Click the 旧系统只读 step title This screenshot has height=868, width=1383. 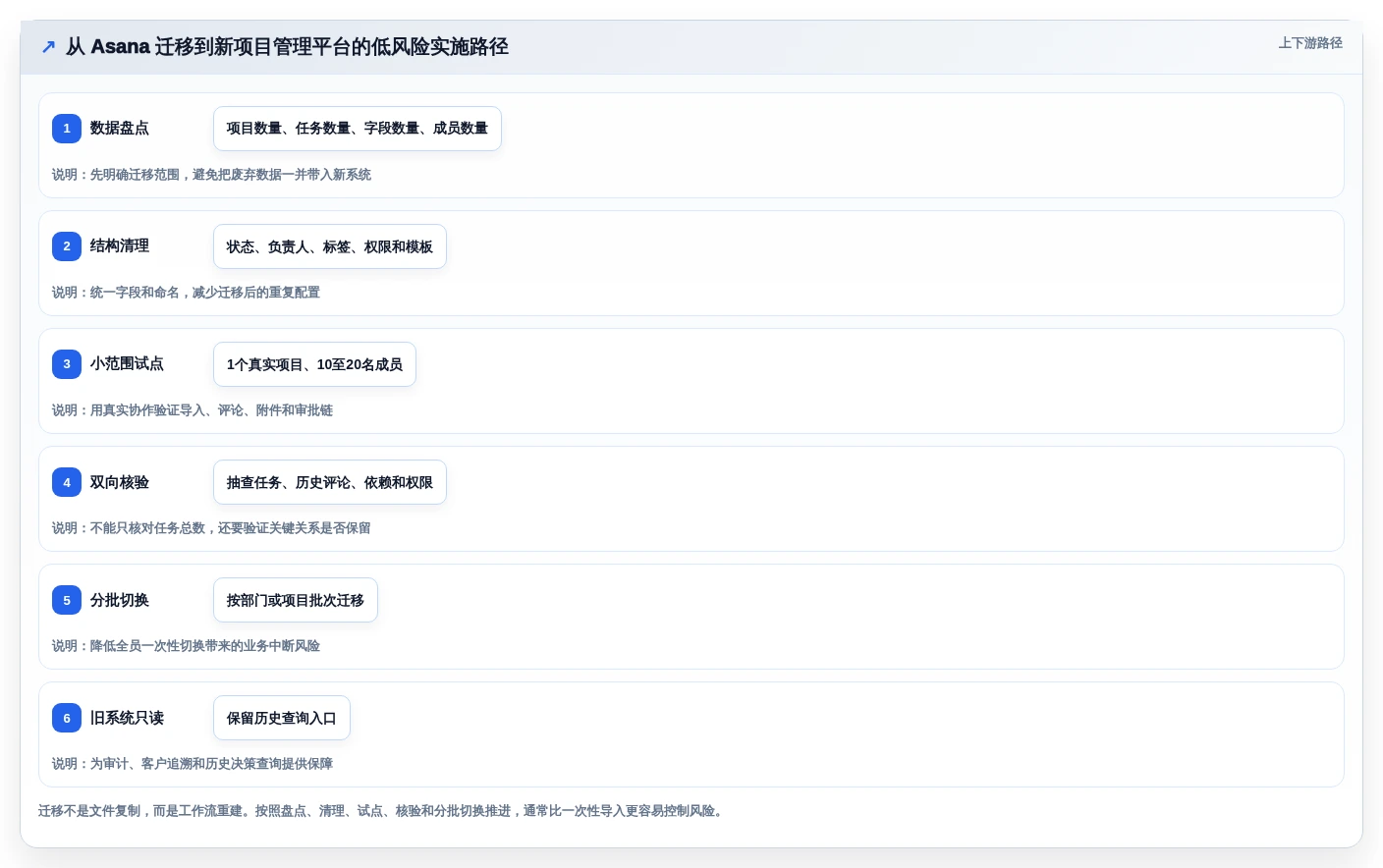127,718
